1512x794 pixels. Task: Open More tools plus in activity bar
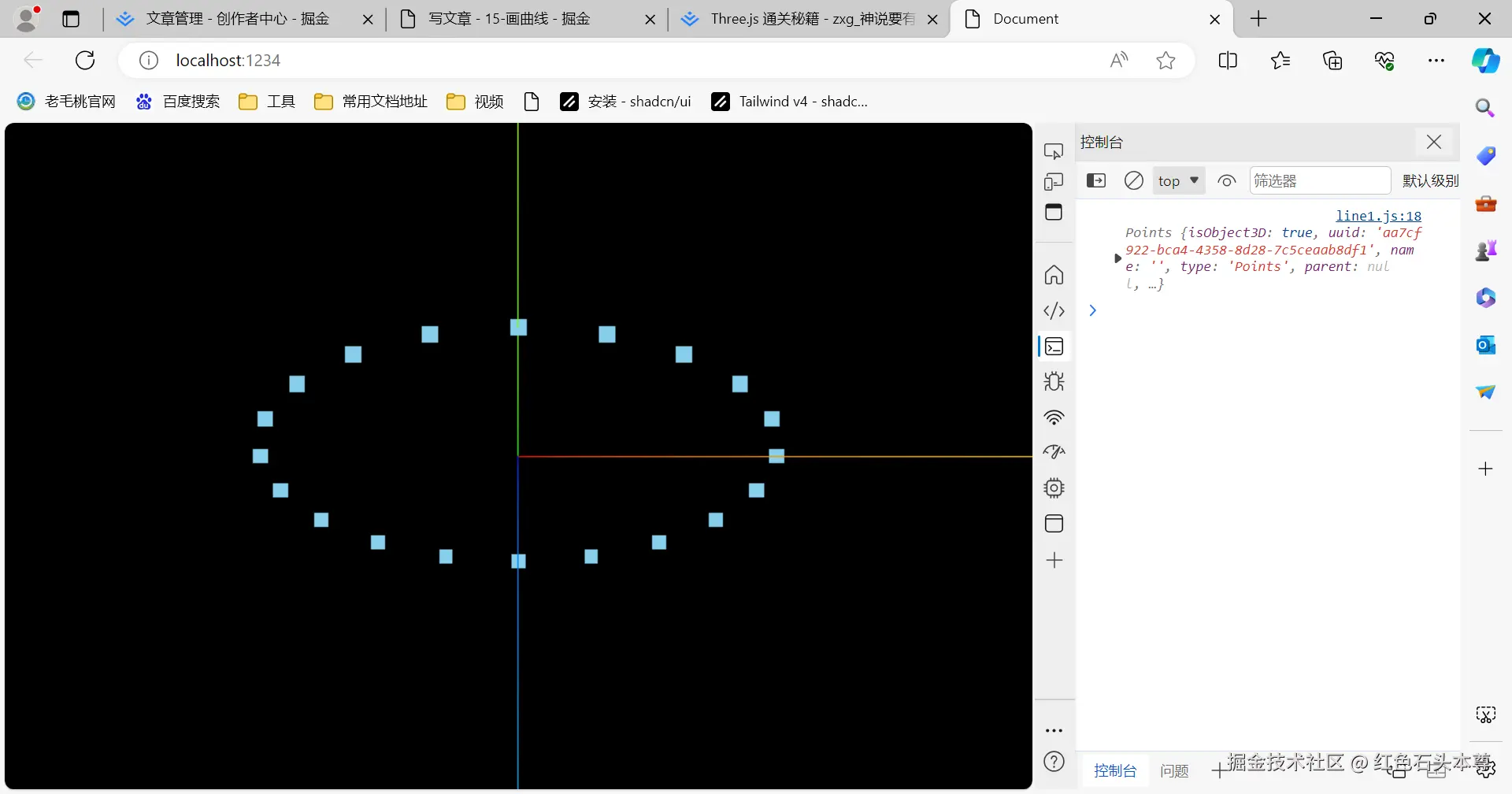click(1054, 560)
